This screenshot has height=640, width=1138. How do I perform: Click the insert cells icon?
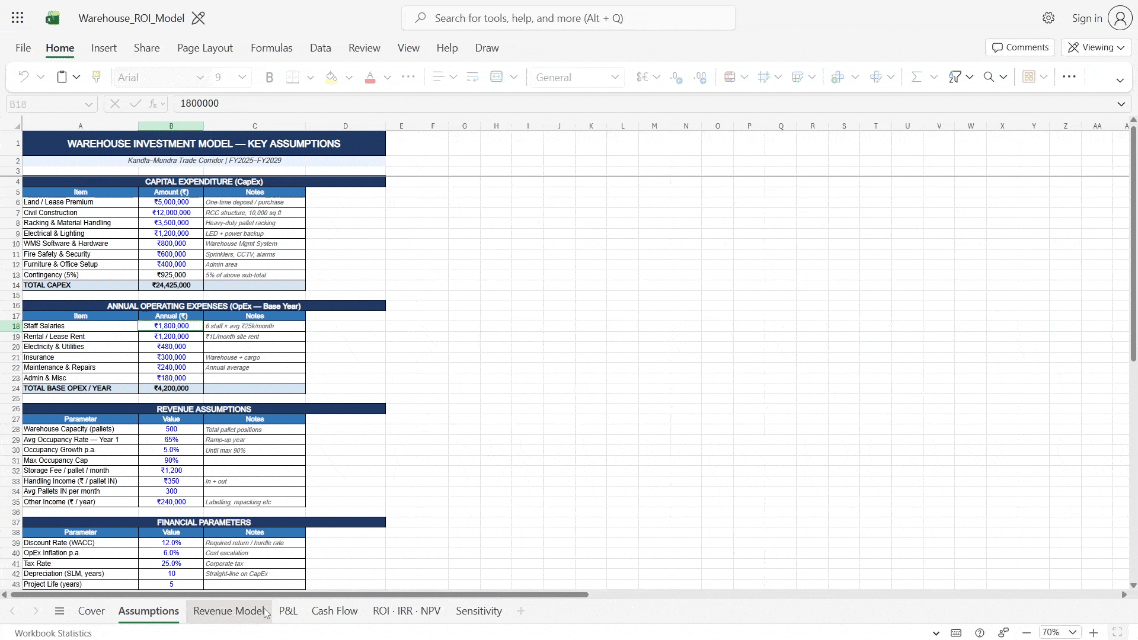pyautogui.click(x=838, y=77)
